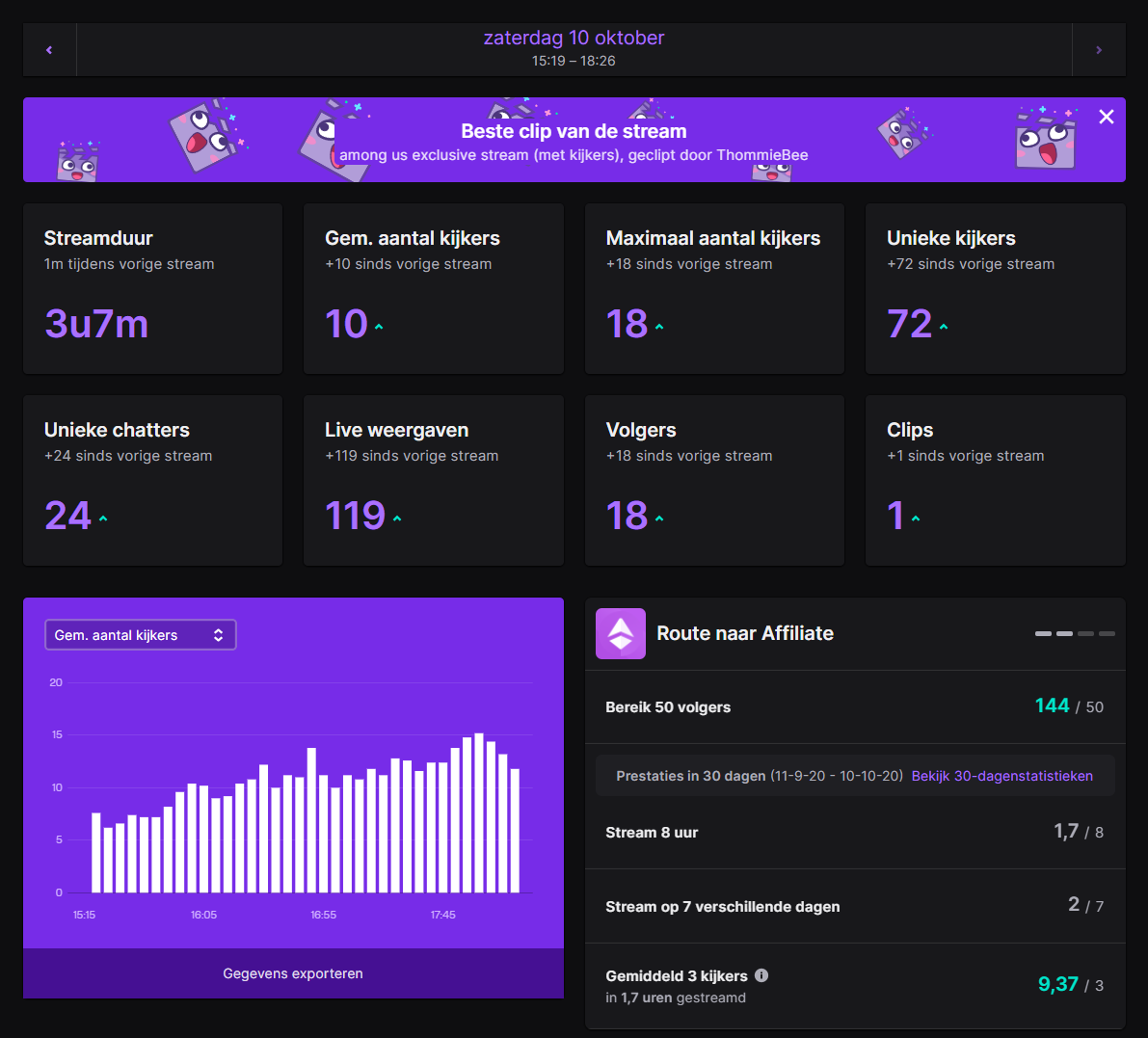
Task: Select the Volgers stat card
Action: pos(714,480)
